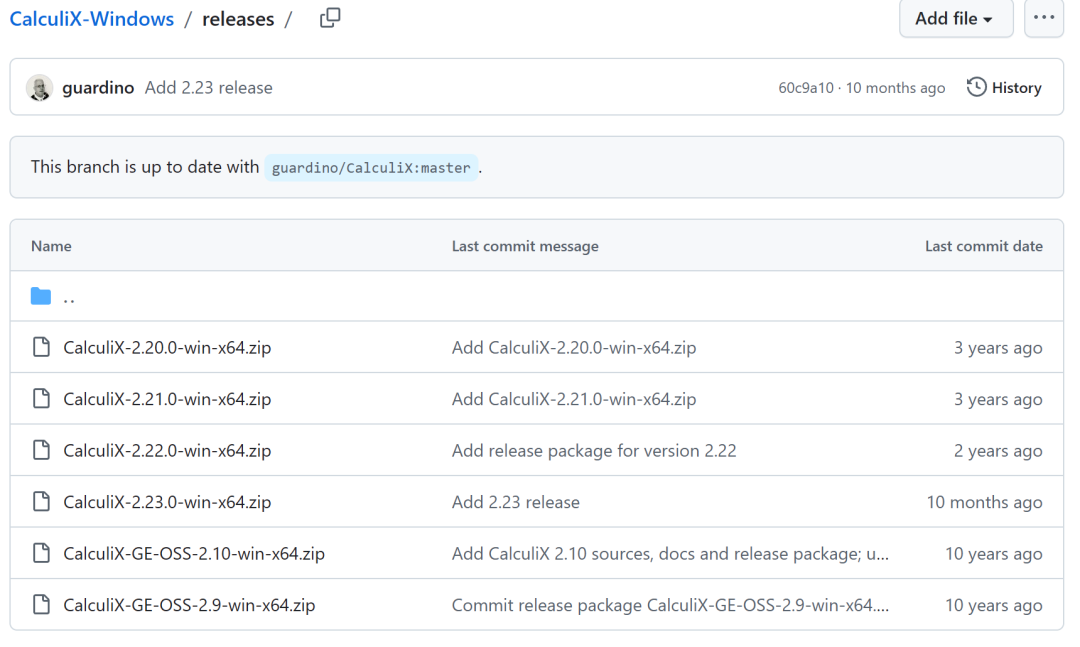Open CalculiX-2.21.0-win-x64.zip file
1080x647 pixels.
click(x=167, y=399)
